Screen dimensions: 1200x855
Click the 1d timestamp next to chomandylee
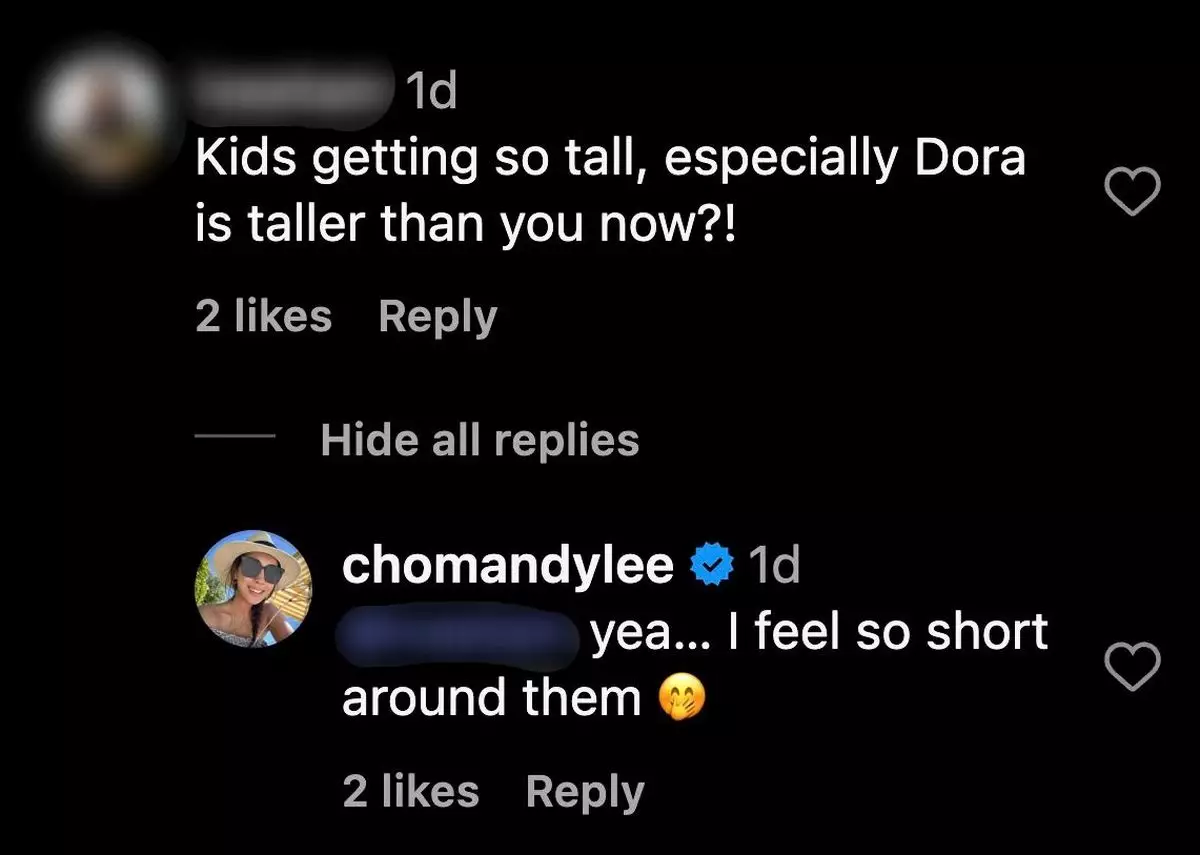click(774, 567)
